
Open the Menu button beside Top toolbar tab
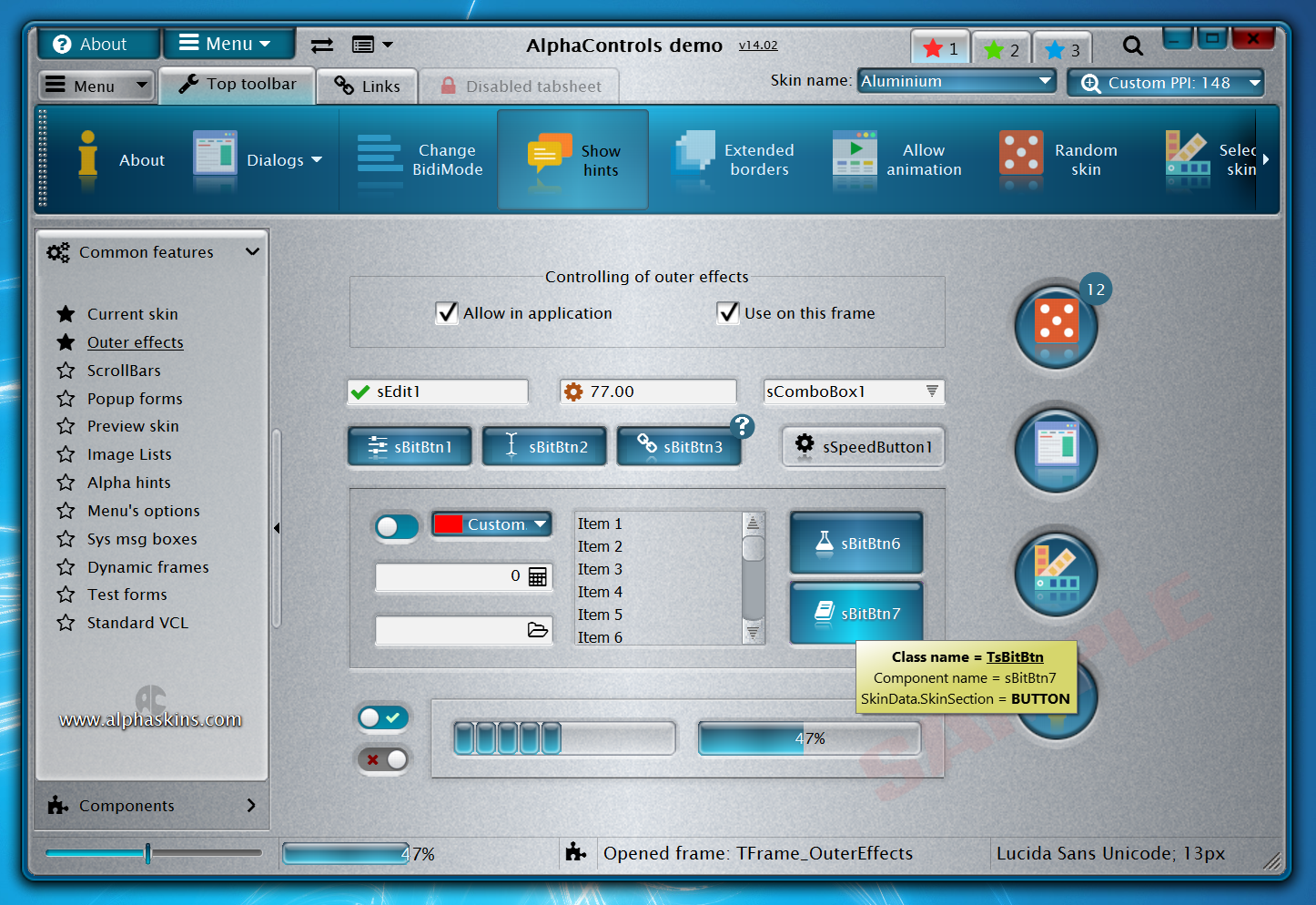click(96, 86)
